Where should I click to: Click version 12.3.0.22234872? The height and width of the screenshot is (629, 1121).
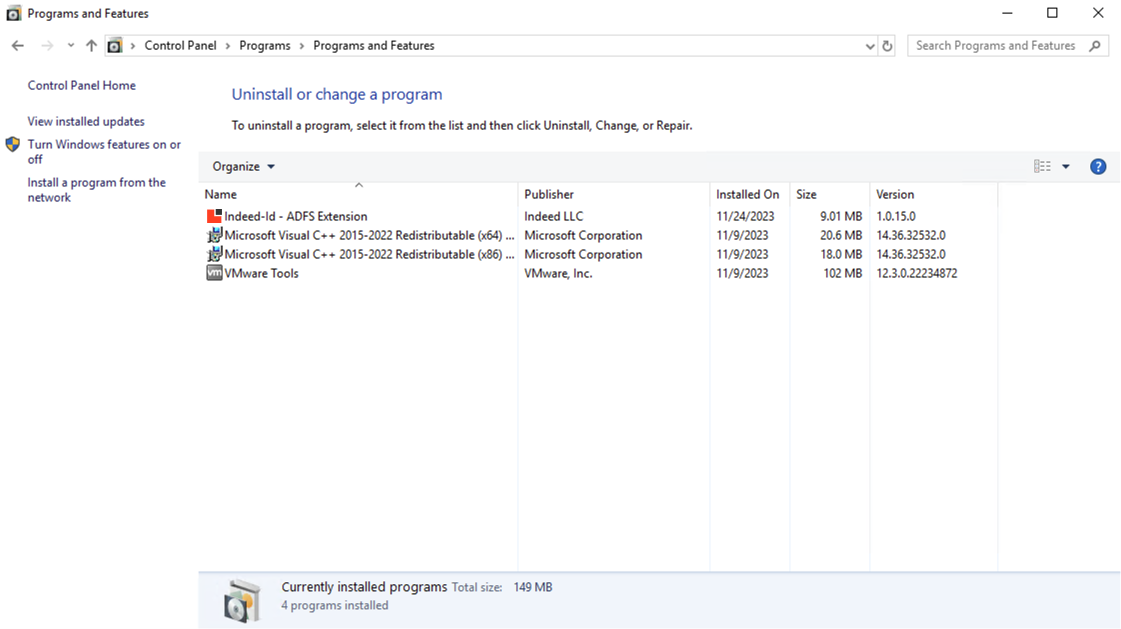click(x=917, y=273)
